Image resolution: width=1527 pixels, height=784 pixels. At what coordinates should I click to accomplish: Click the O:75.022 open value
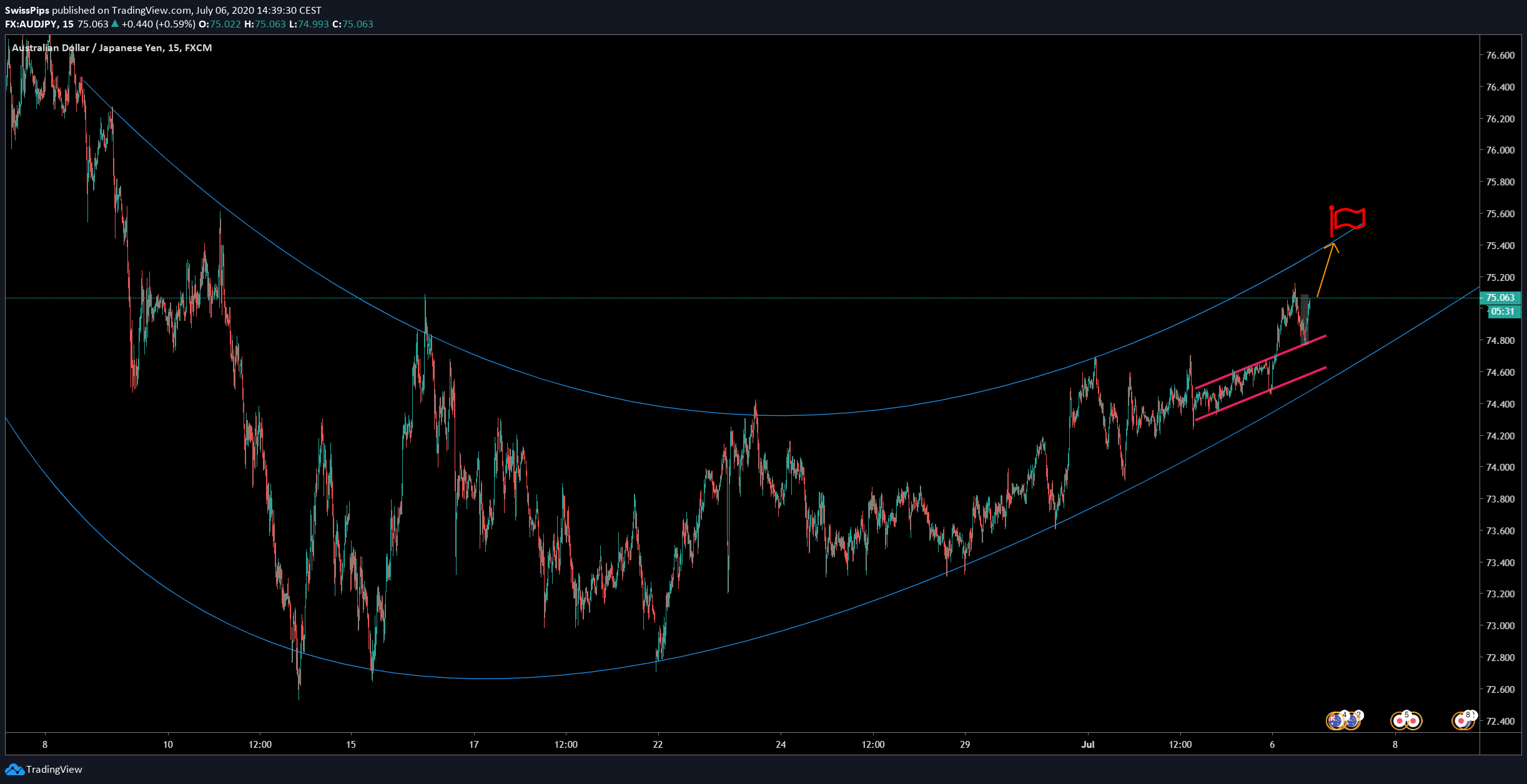[219, 24]
